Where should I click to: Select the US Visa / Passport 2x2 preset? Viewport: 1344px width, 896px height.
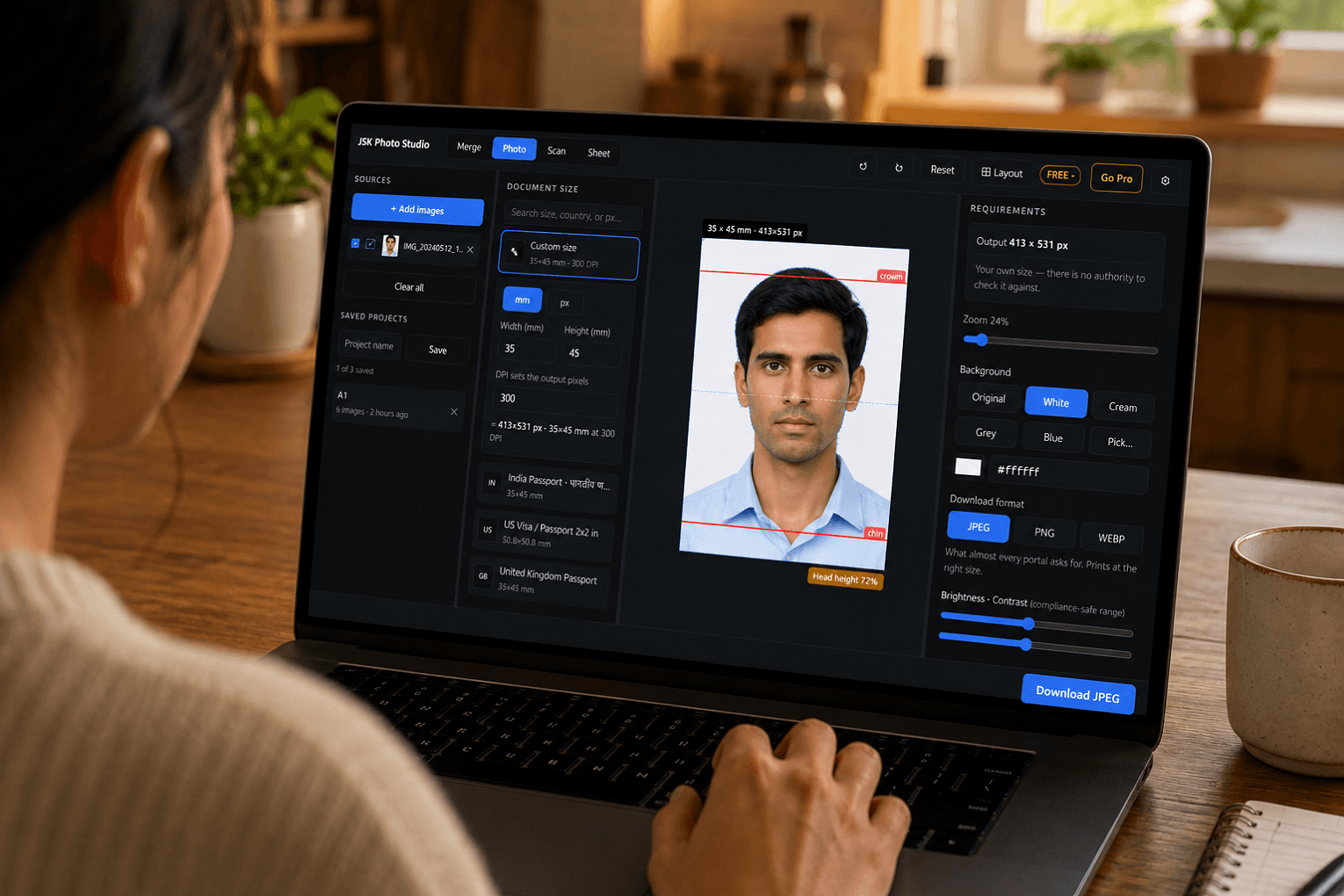[545, 535]
